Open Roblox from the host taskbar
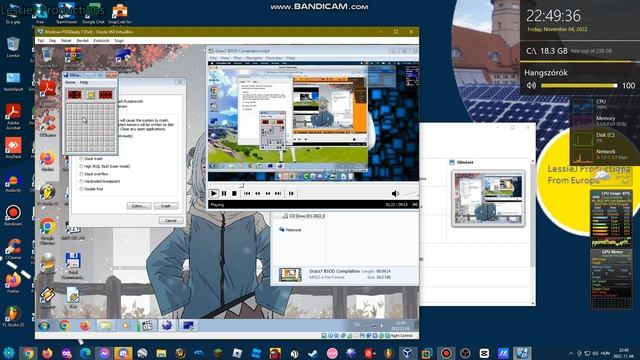The height and width of the screenshot is (360, 640). (x=237, y=353)
